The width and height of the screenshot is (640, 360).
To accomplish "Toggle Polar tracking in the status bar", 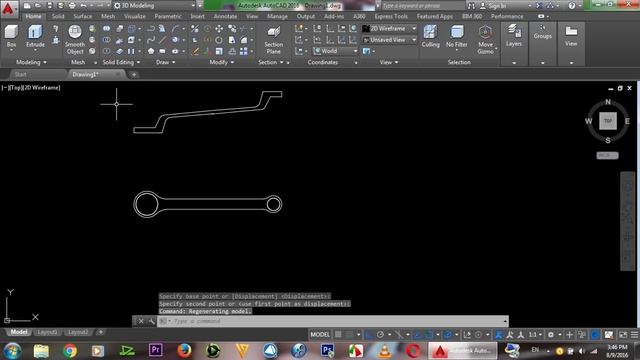I will tap(380, 335).
